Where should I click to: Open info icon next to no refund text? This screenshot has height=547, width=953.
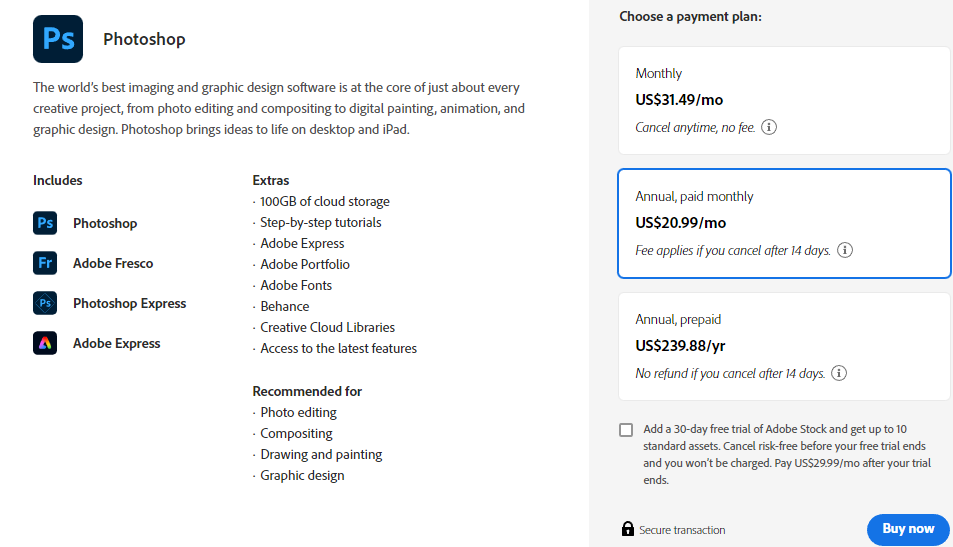click(839, 373)
